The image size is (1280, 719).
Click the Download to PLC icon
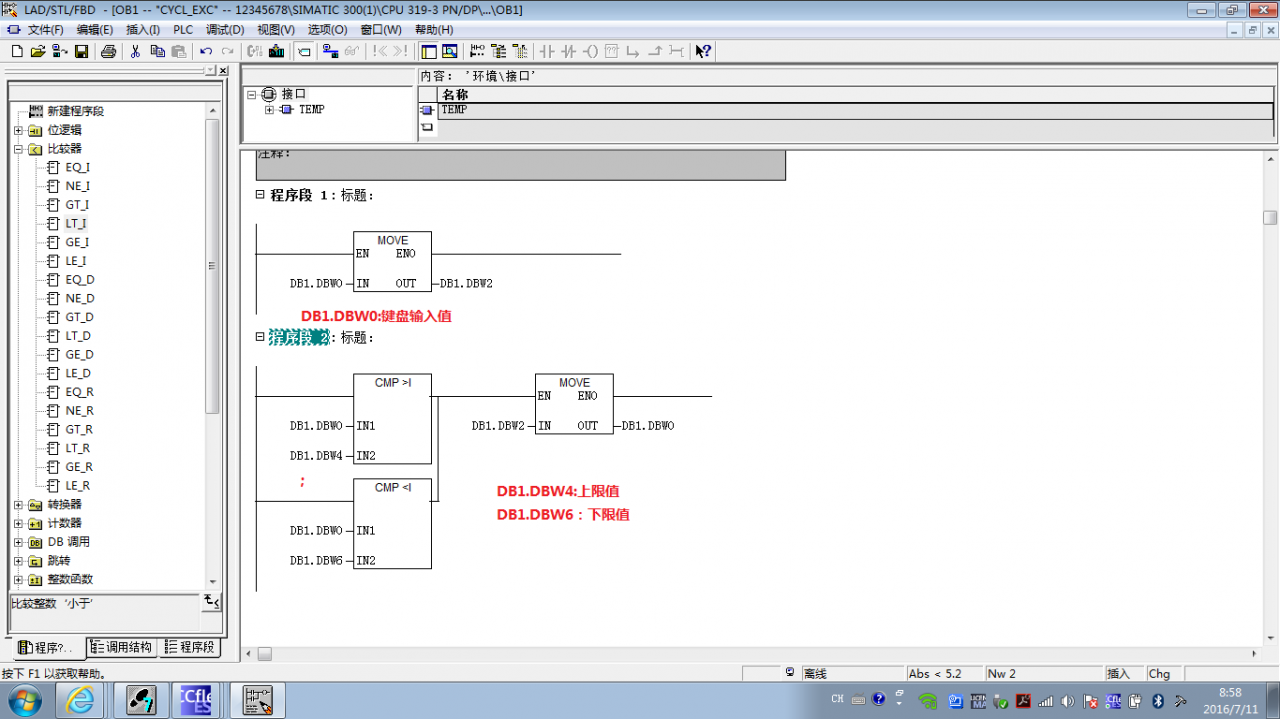(x=276, y=51)
